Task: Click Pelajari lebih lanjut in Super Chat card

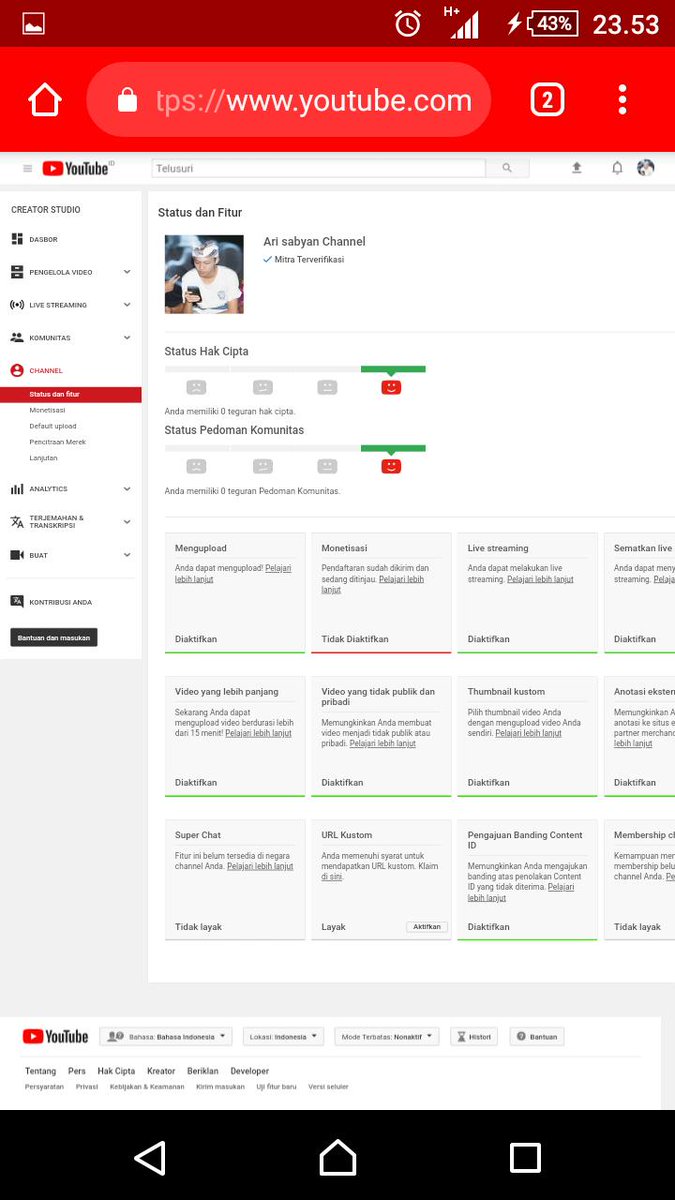Action: tap(260, 866)
